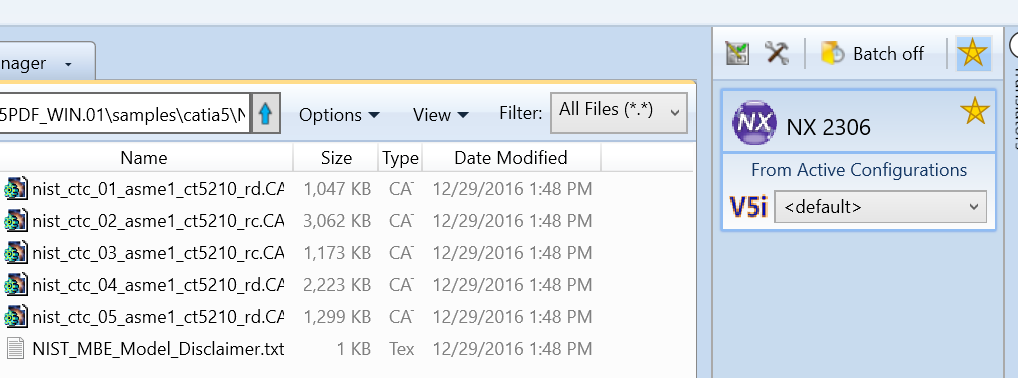This screenshot has width=1018, height=378.
Task: Click the folder path input field
Action: point(125,114)
